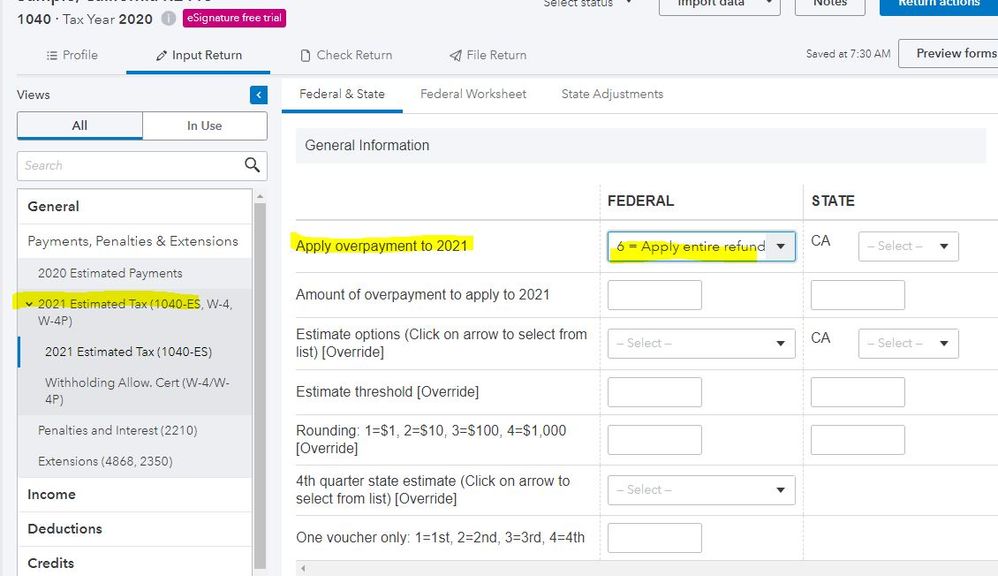Image resolution: width=998 pixels, height=576 pixels.
Task: Collapse the 2021 Estimated Tax tree item
Action: click(x=30, y=304)
